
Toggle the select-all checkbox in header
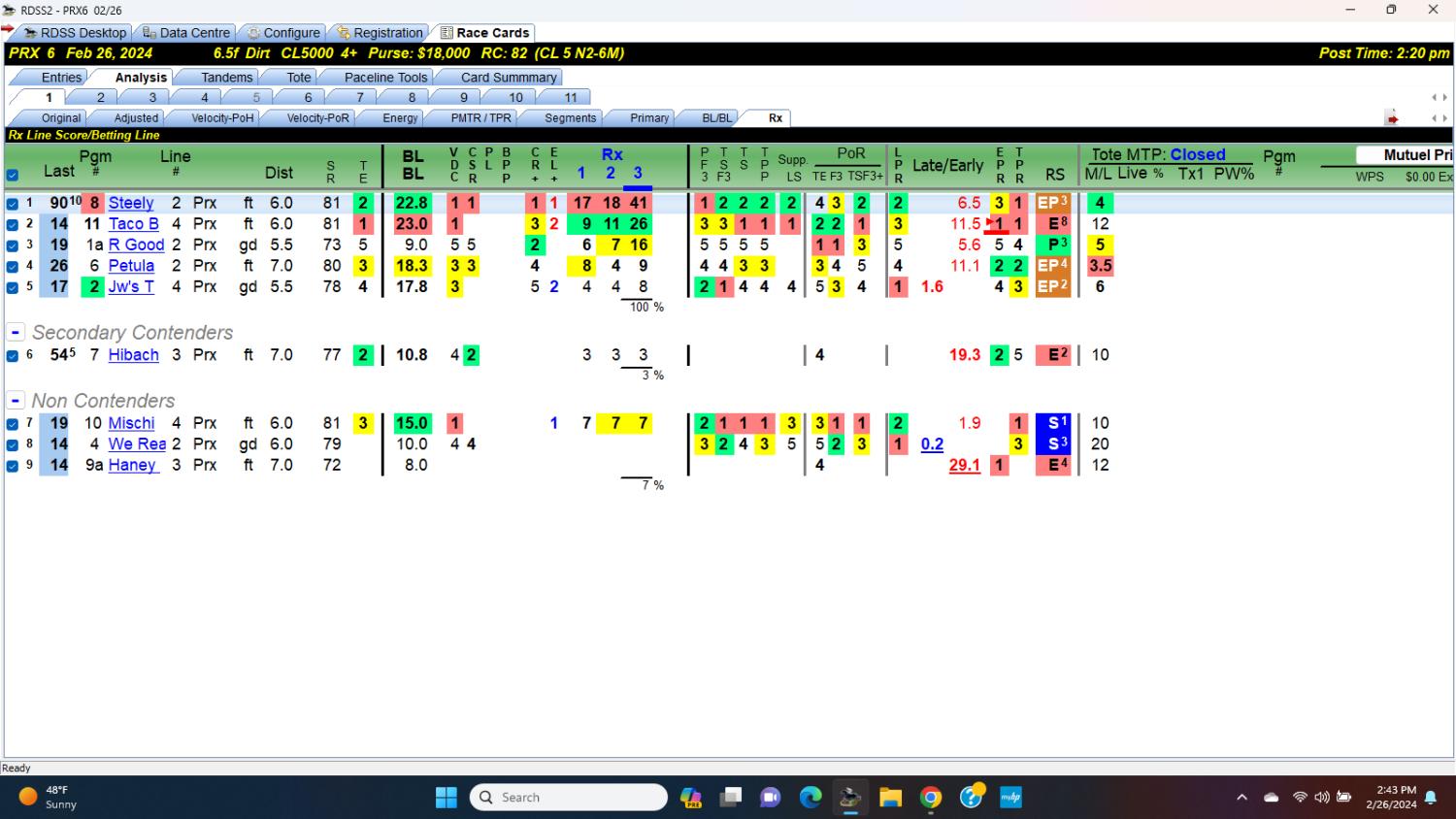coord(13,176)
